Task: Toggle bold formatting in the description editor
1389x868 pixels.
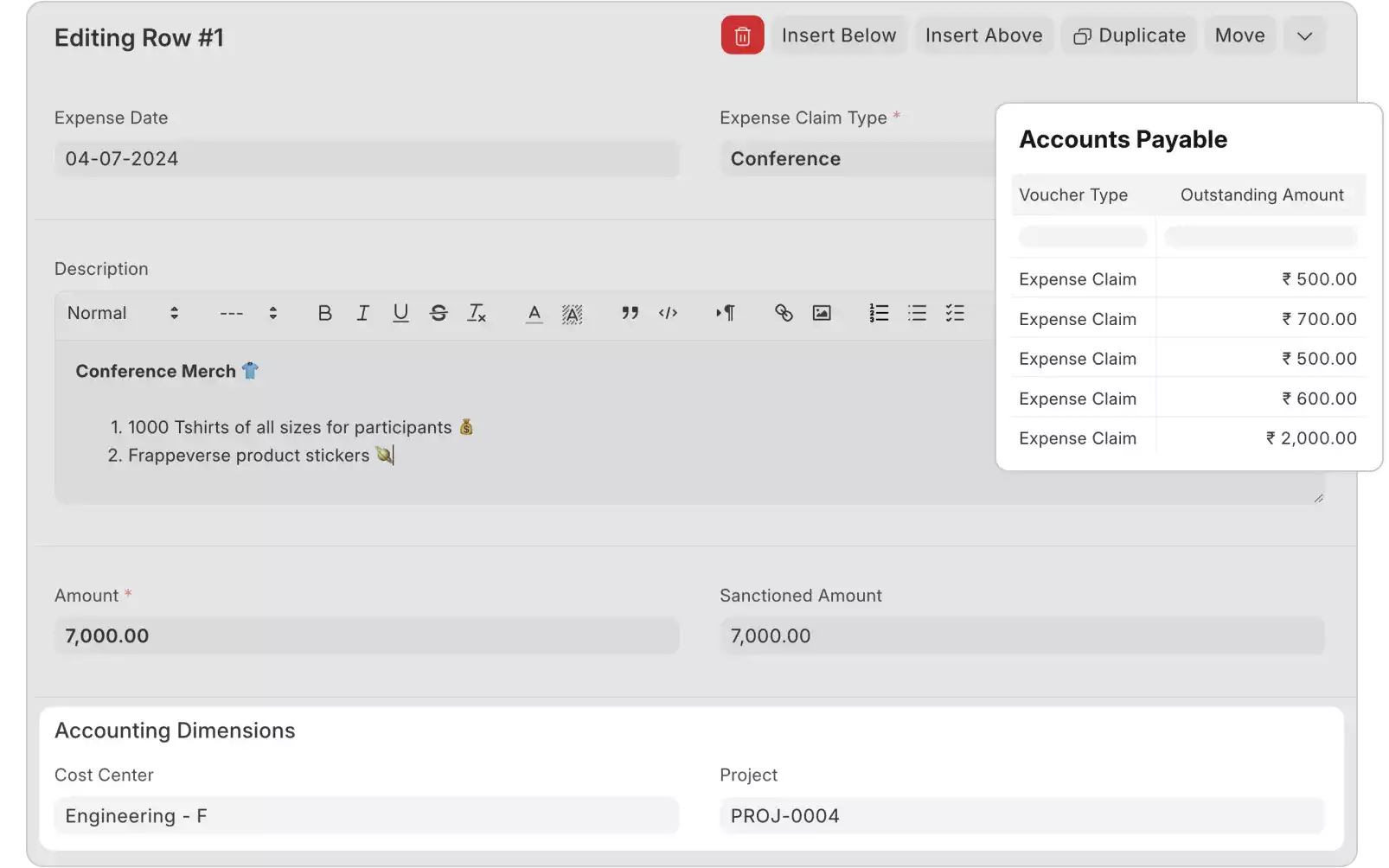Action: tap(324, 313)
